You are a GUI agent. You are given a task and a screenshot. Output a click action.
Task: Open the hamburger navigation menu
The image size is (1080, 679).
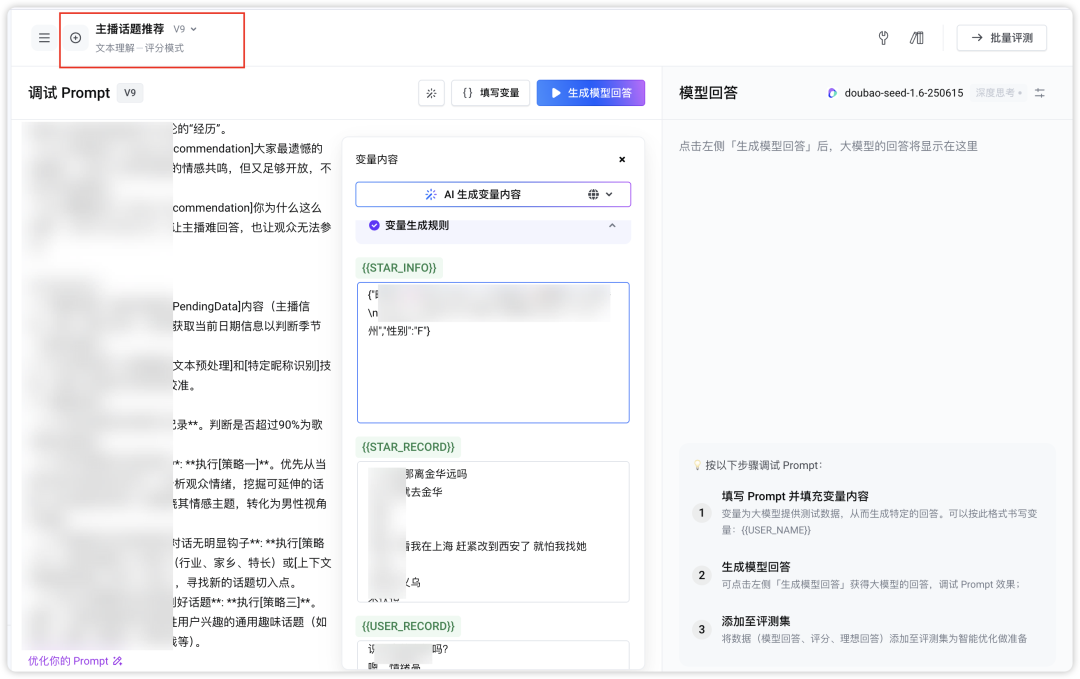coord(44,38)
